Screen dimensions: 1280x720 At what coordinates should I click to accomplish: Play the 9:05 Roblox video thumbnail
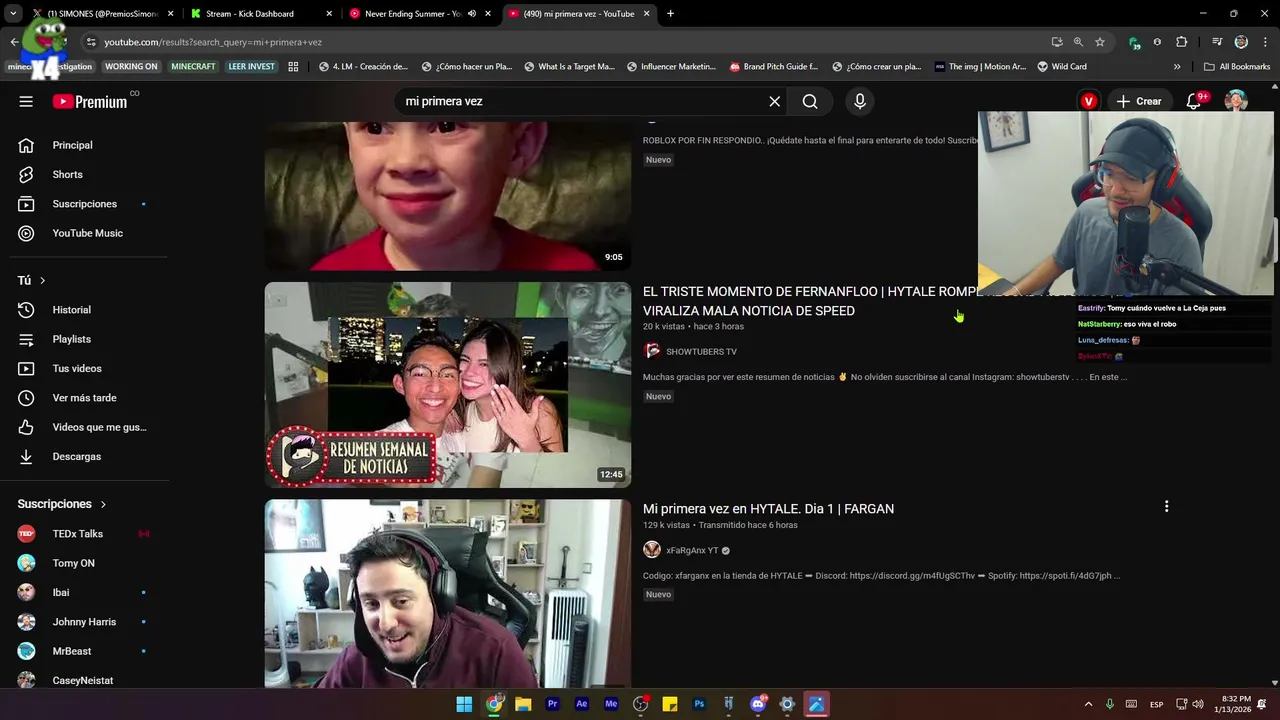click(448, 196)
